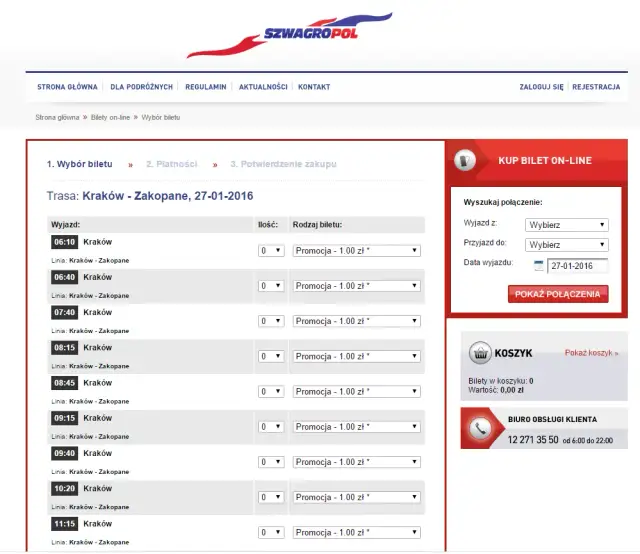This screenshot has height=554, width=640.
Task: Click the shopping basket Koszyk icon
Action: click(480, 354)
